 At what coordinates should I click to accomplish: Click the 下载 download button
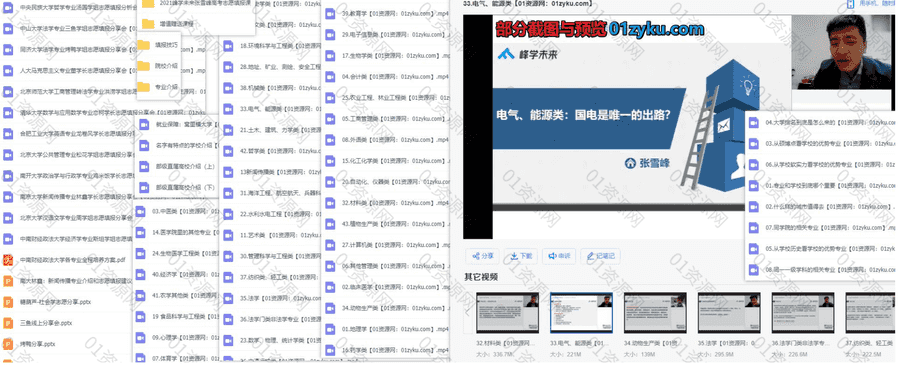click(x=522, y=256)
